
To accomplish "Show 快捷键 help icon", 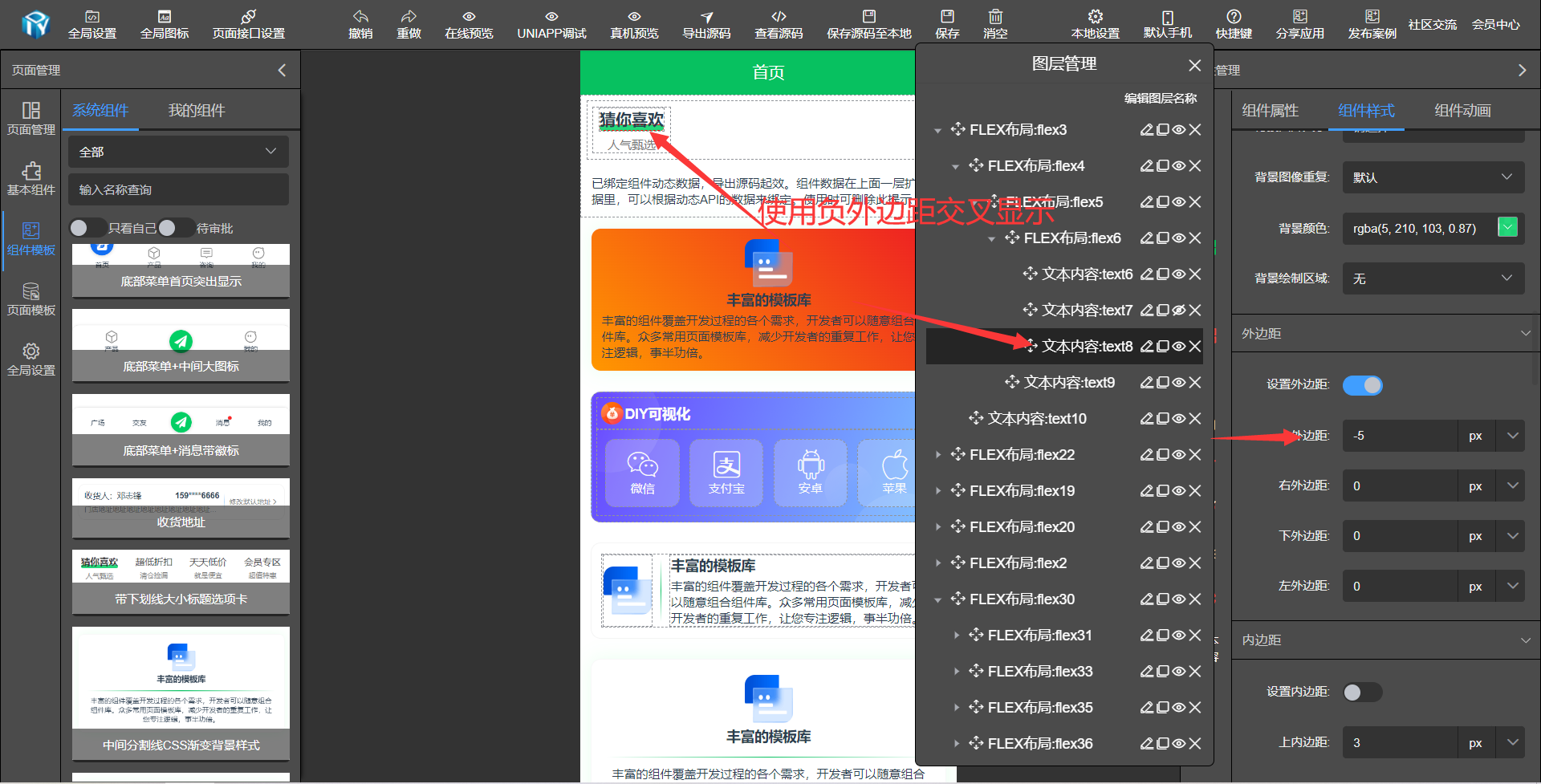I will click(1234, 25).
